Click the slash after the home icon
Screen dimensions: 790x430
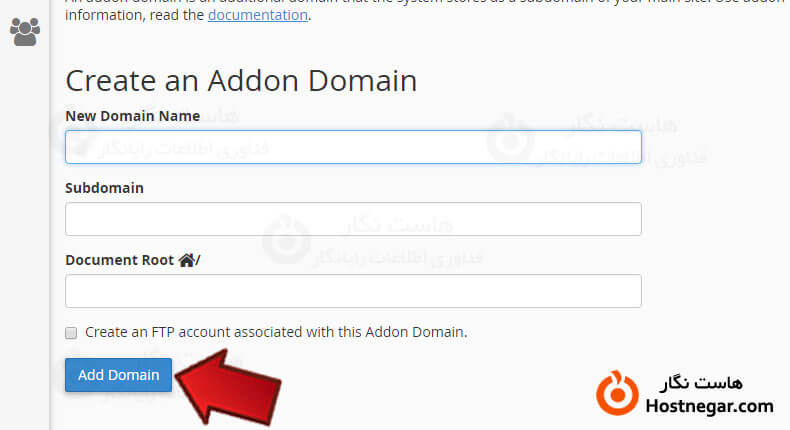click(198, 260)
